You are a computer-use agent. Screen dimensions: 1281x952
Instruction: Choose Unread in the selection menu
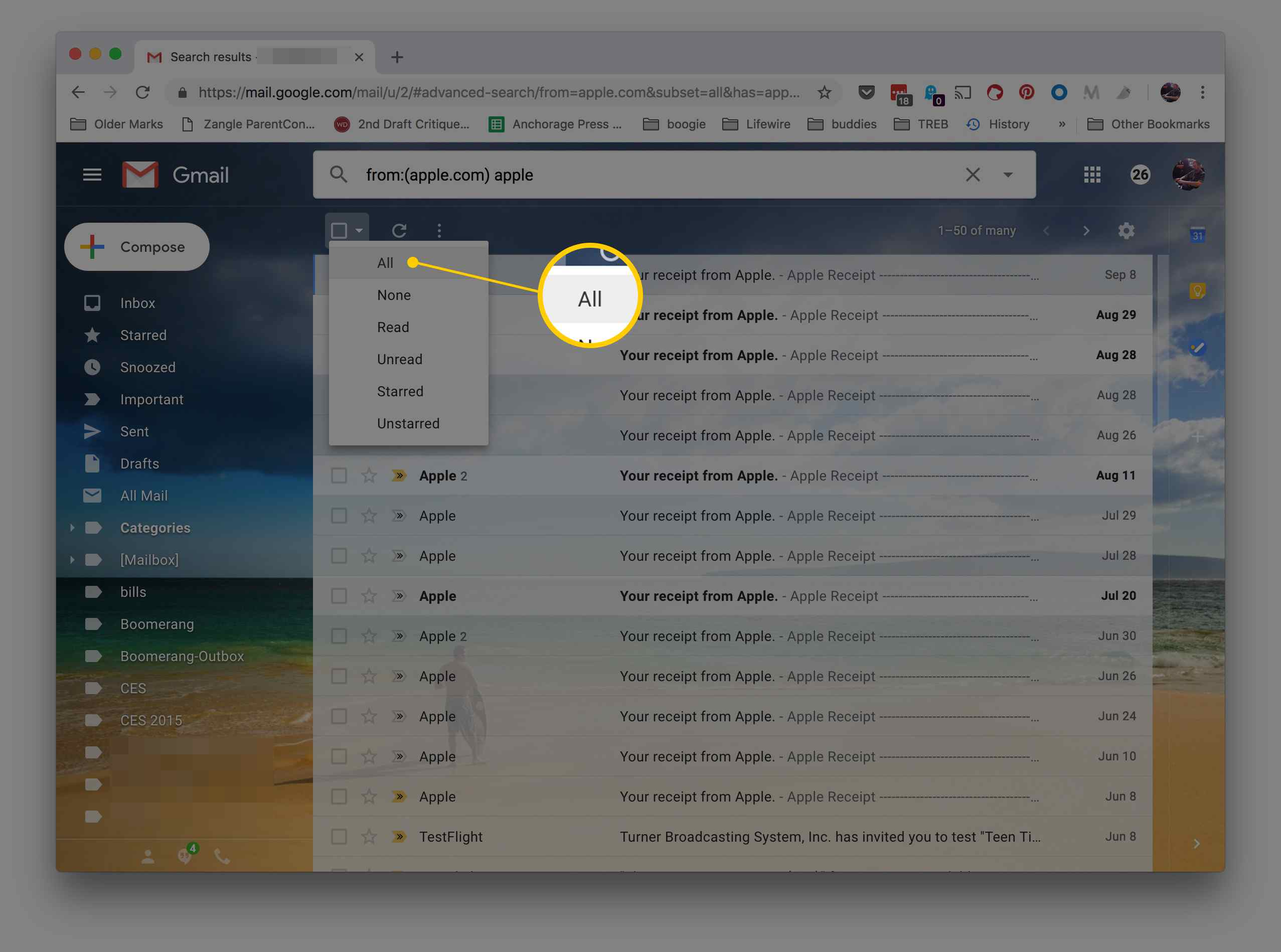coord(409,359)
